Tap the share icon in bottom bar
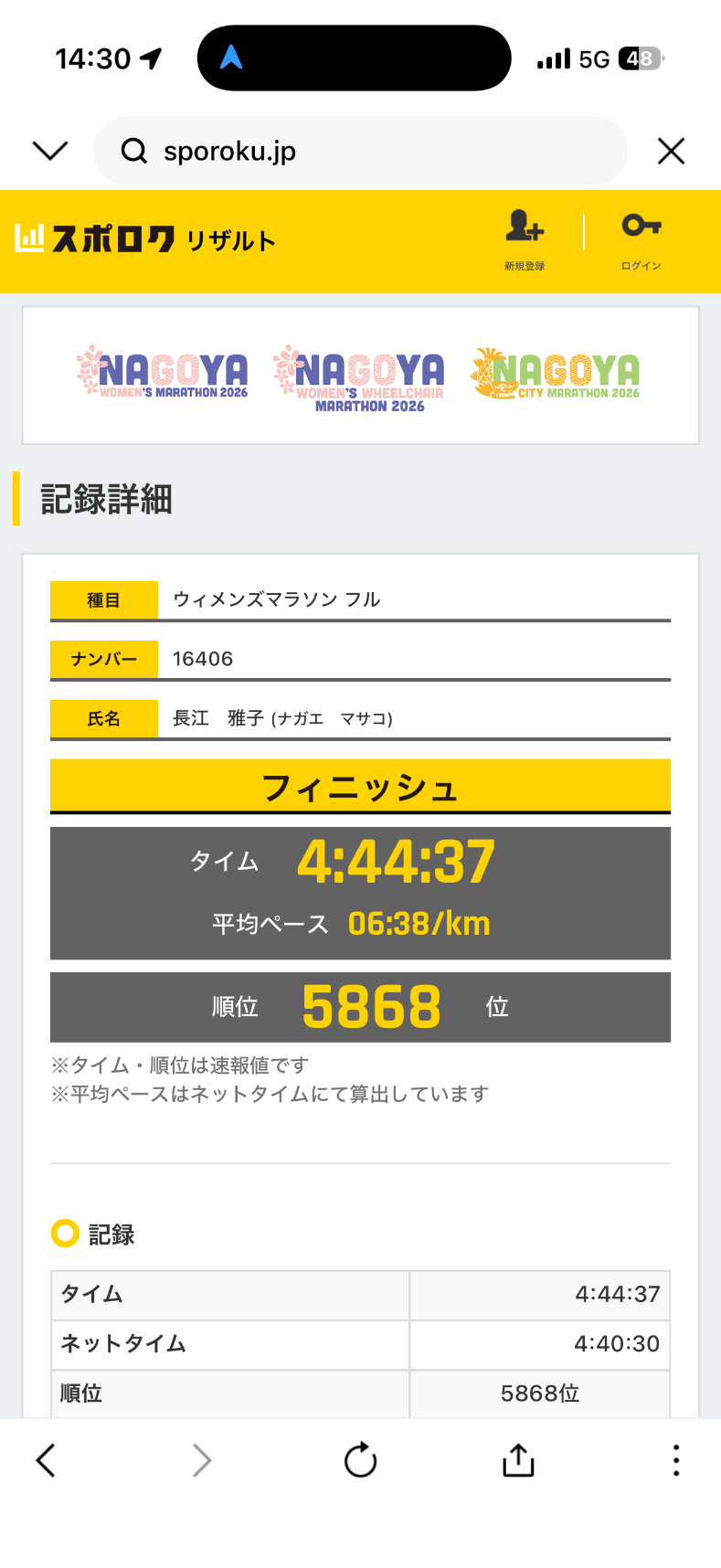Image resolution: width=721 pixels, height=1568 pixels. (x=518, y=1460)
